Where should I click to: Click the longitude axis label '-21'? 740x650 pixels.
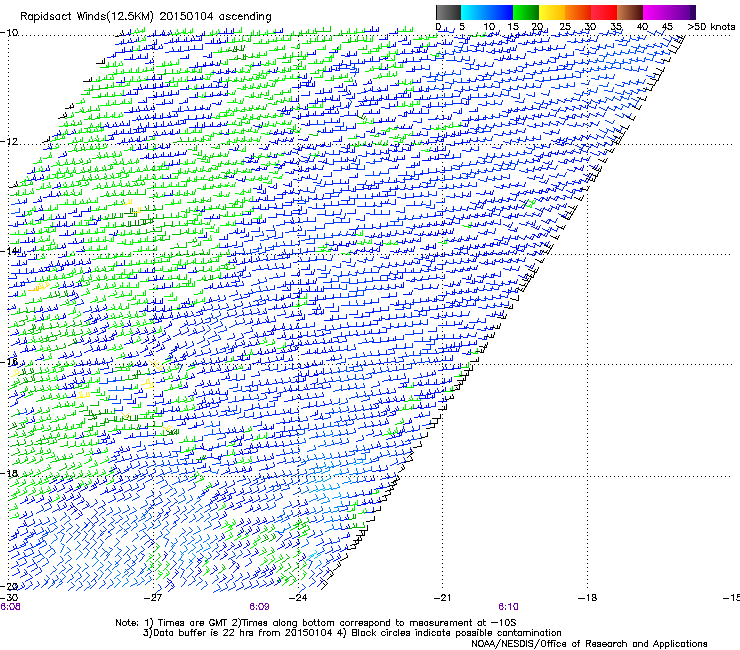[442, 598]
